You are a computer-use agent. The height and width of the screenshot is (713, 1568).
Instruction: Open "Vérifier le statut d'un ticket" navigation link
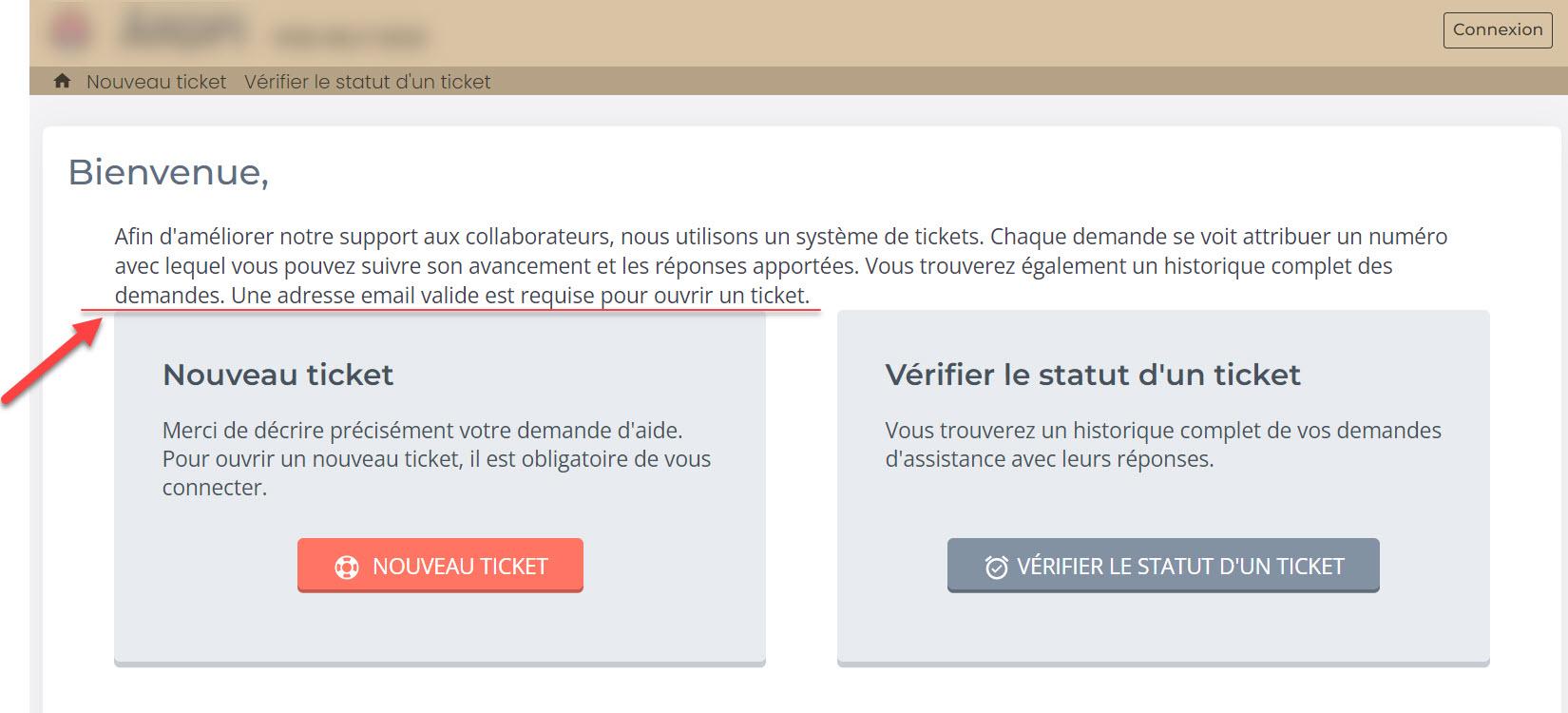(367, 82)
